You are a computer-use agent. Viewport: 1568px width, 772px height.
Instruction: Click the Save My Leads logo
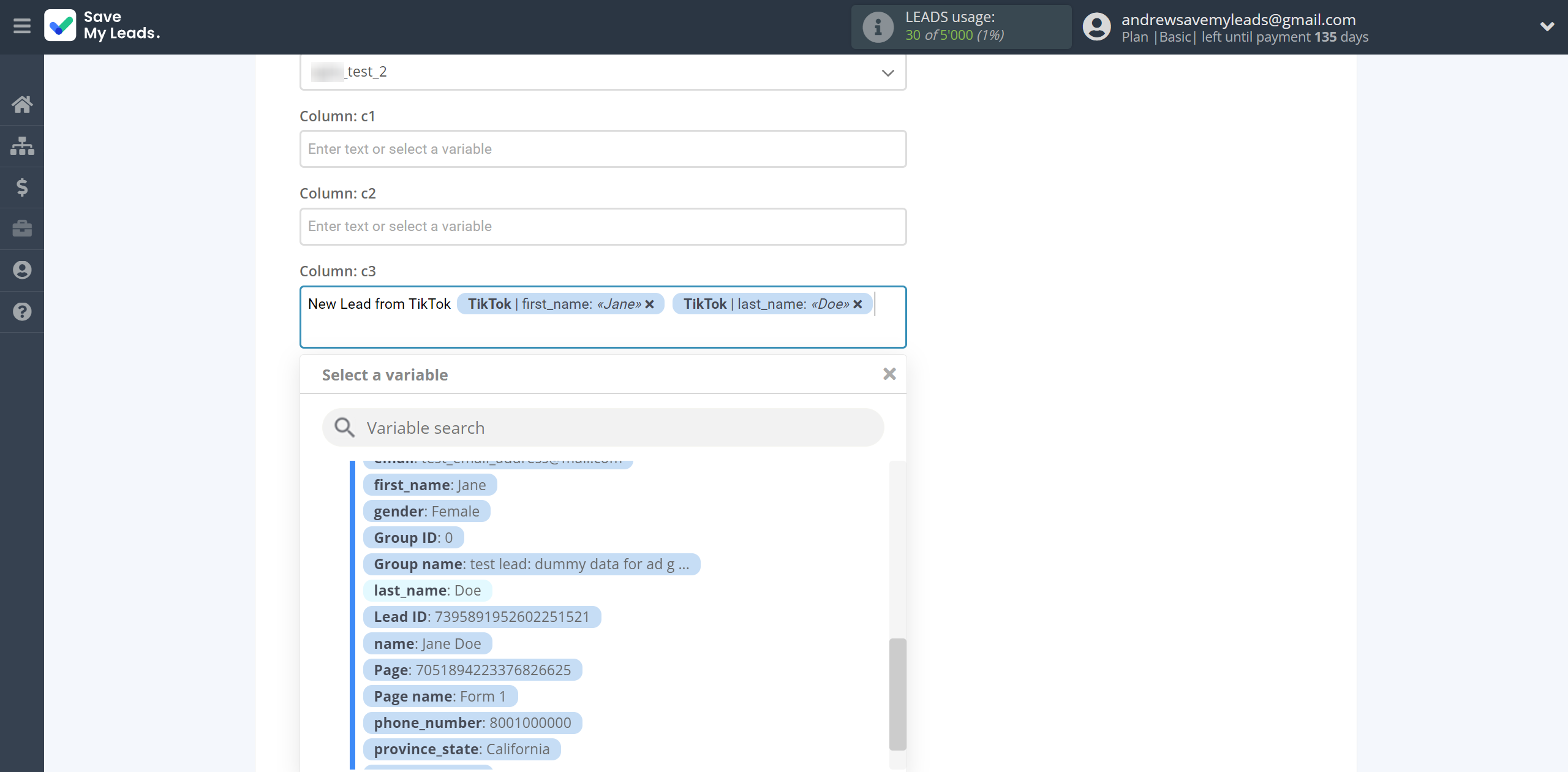(x=102, y=26)
